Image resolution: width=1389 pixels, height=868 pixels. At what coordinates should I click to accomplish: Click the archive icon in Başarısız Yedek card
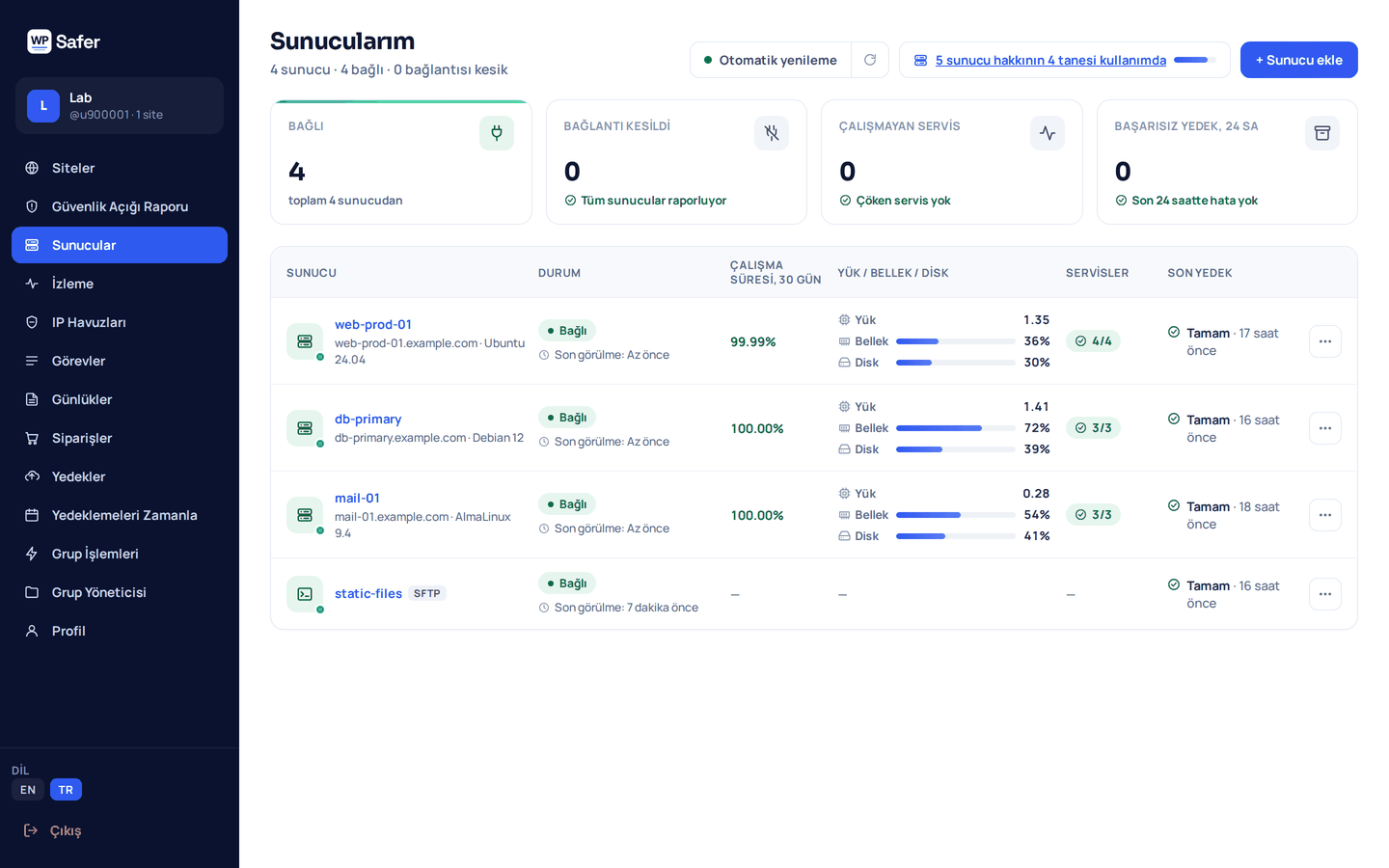point(1322,133)
